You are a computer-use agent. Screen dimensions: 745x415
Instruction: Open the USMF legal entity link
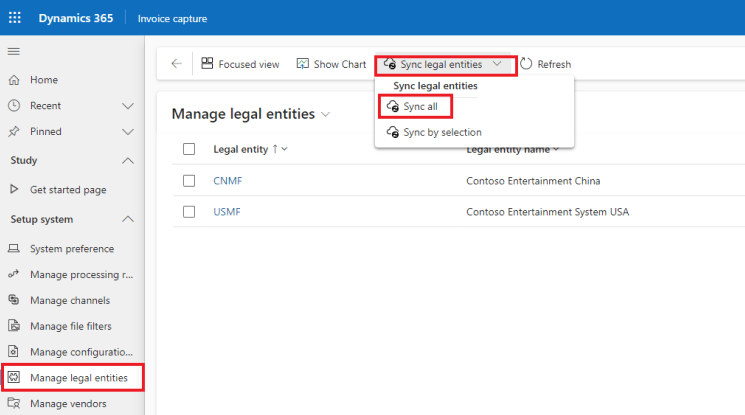pyautogui.click(x=227, y=212)
